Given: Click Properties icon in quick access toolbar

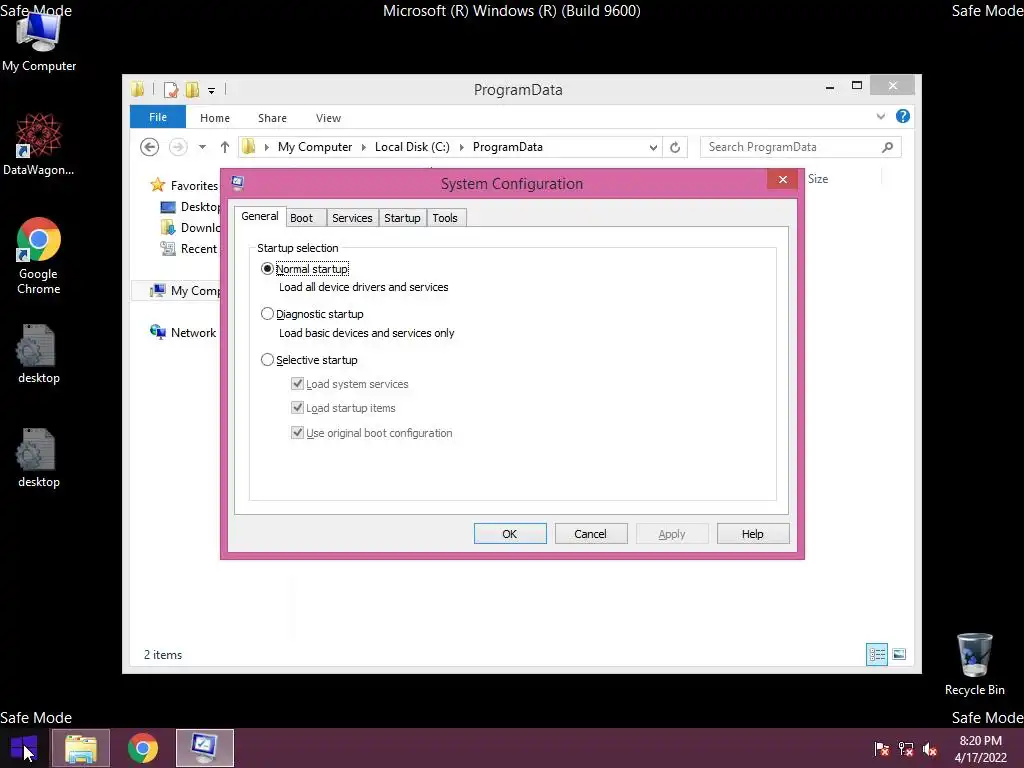Looking at the screenshot, I should [171, 89].
